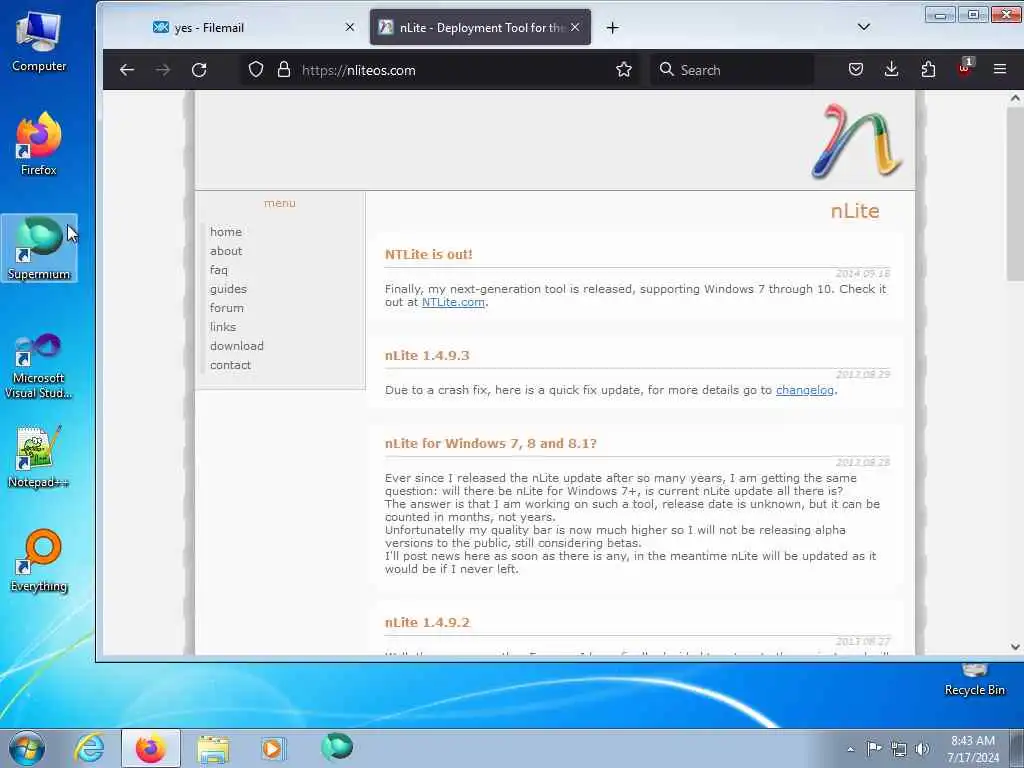Open the contact menu item
The width and height of the screenshot is (1024, 768).
(x=230, y=364)
